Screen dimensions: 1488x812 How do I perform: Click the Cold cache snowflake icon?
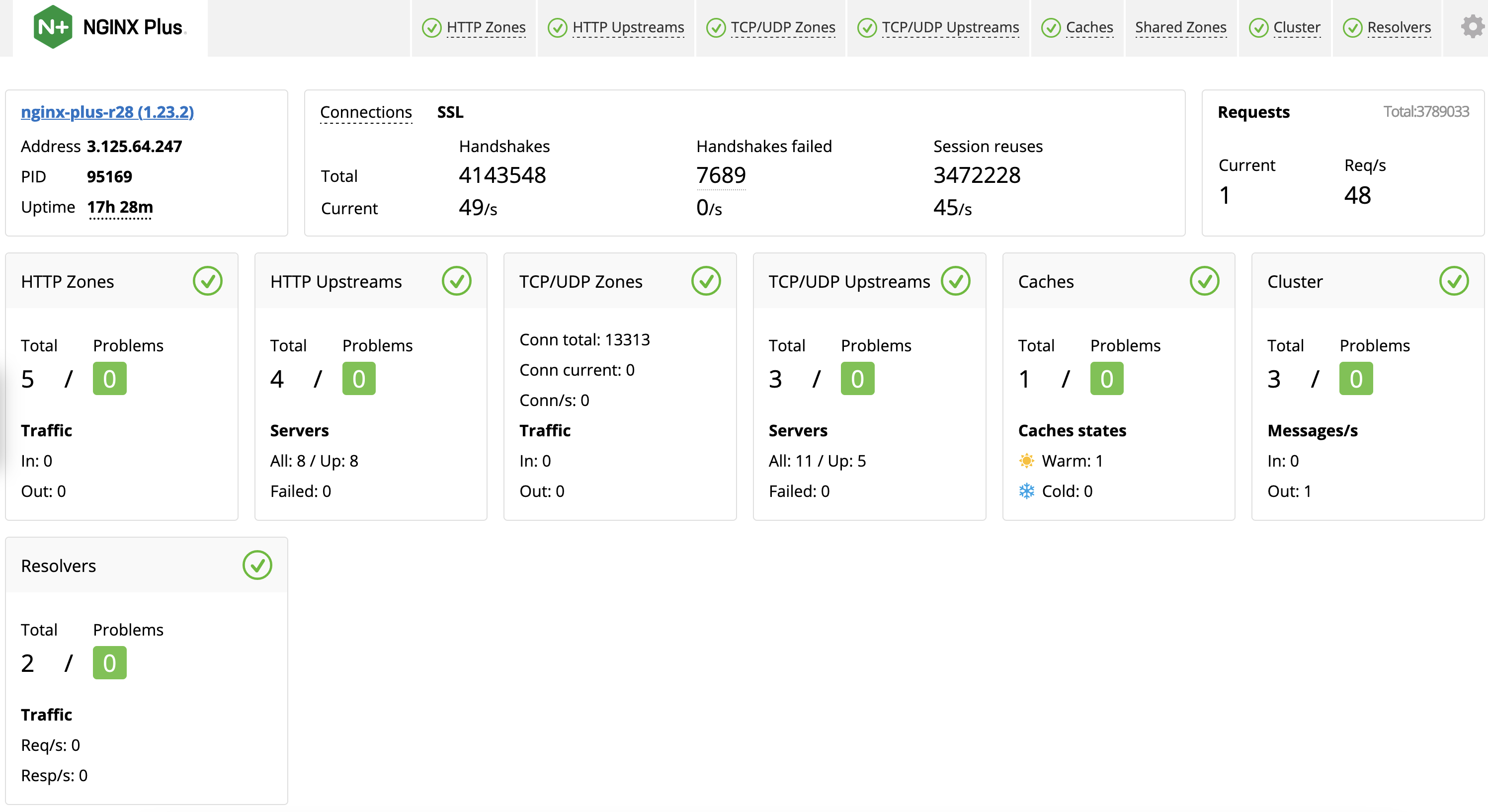click(x=1026, y=491)
